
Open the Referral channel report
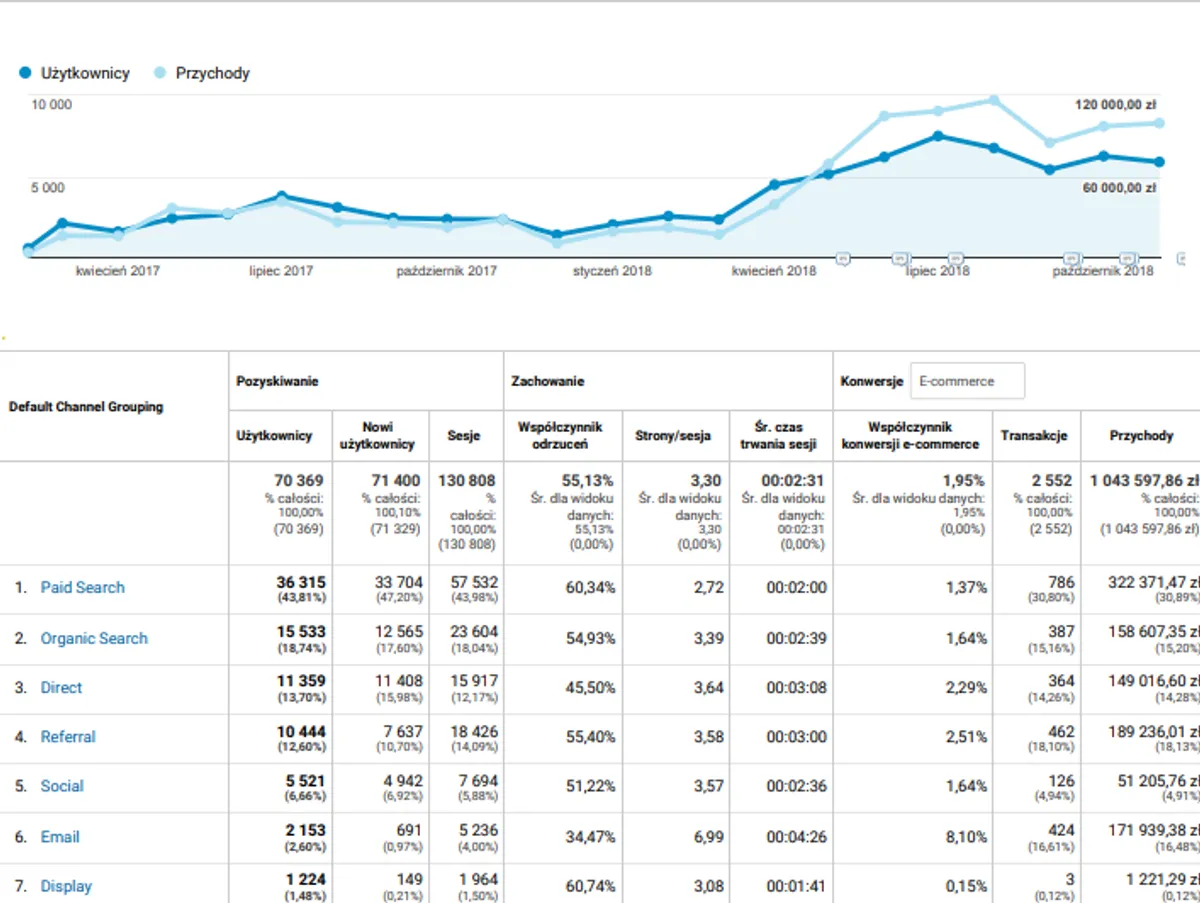click(68, 736)
